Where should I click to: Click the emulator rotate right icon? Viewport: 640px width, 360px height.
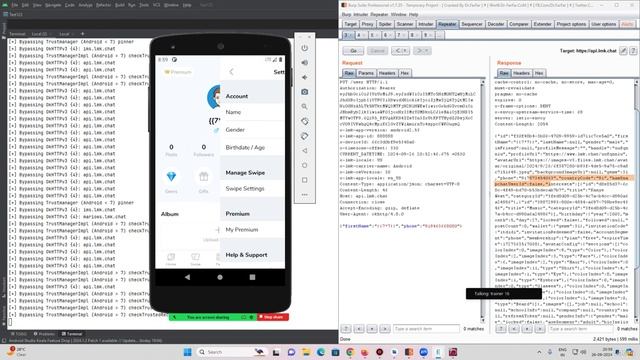(x=304, y=136)
